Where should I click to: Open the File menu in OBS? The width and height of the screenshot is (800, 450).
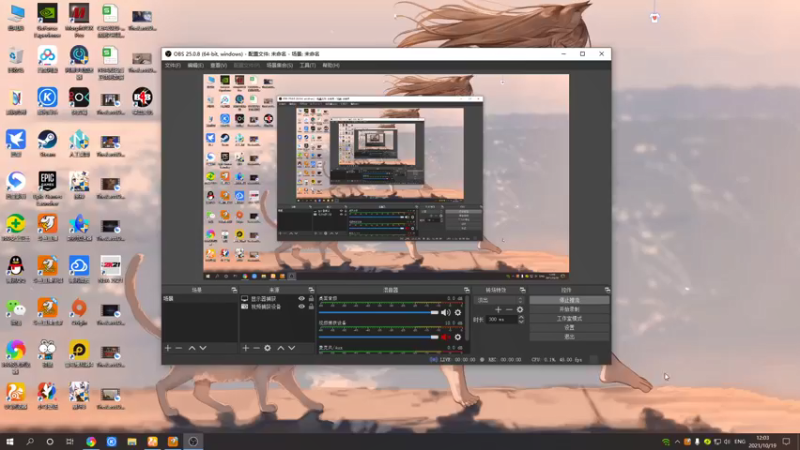pos(172,65)
